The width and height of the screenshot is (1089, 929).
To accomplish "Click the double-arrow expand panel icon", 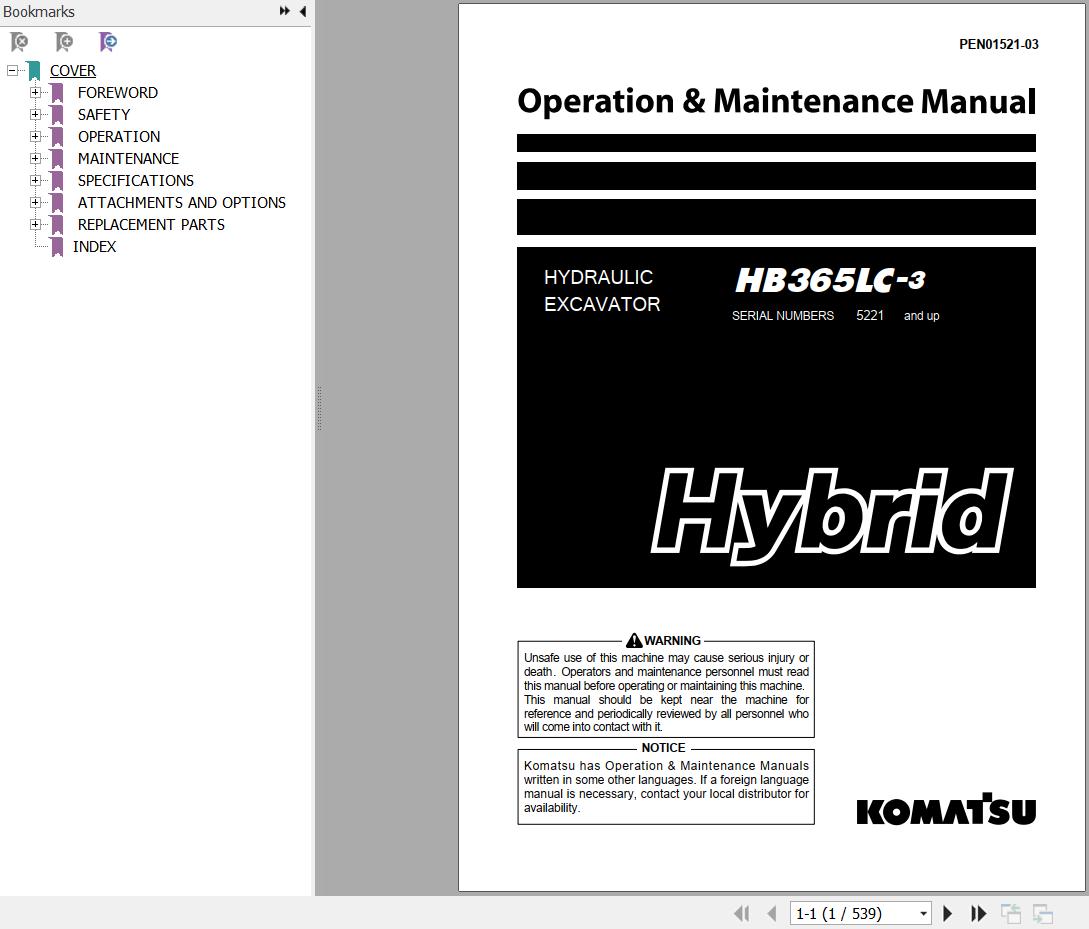I will pyautogui.click(x=285, y=11).
